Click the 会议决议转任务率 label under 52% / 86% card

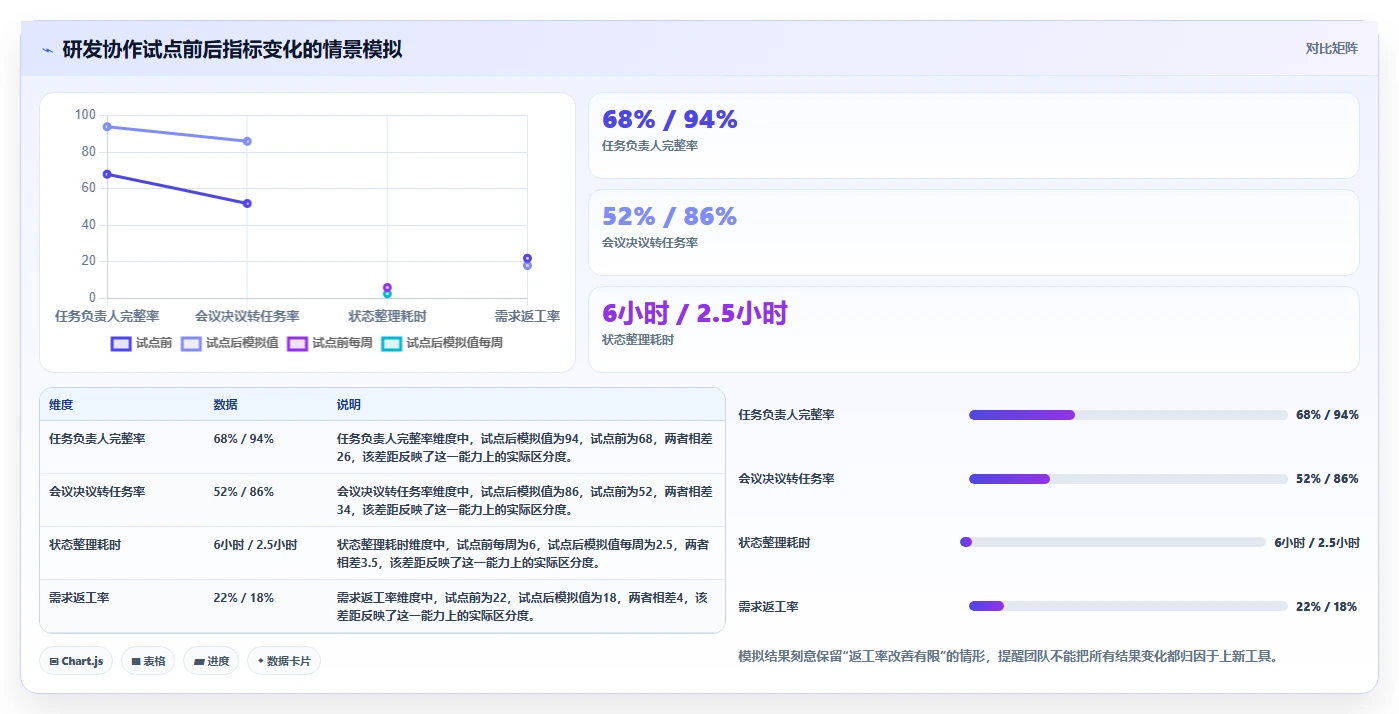click(650, 243)
